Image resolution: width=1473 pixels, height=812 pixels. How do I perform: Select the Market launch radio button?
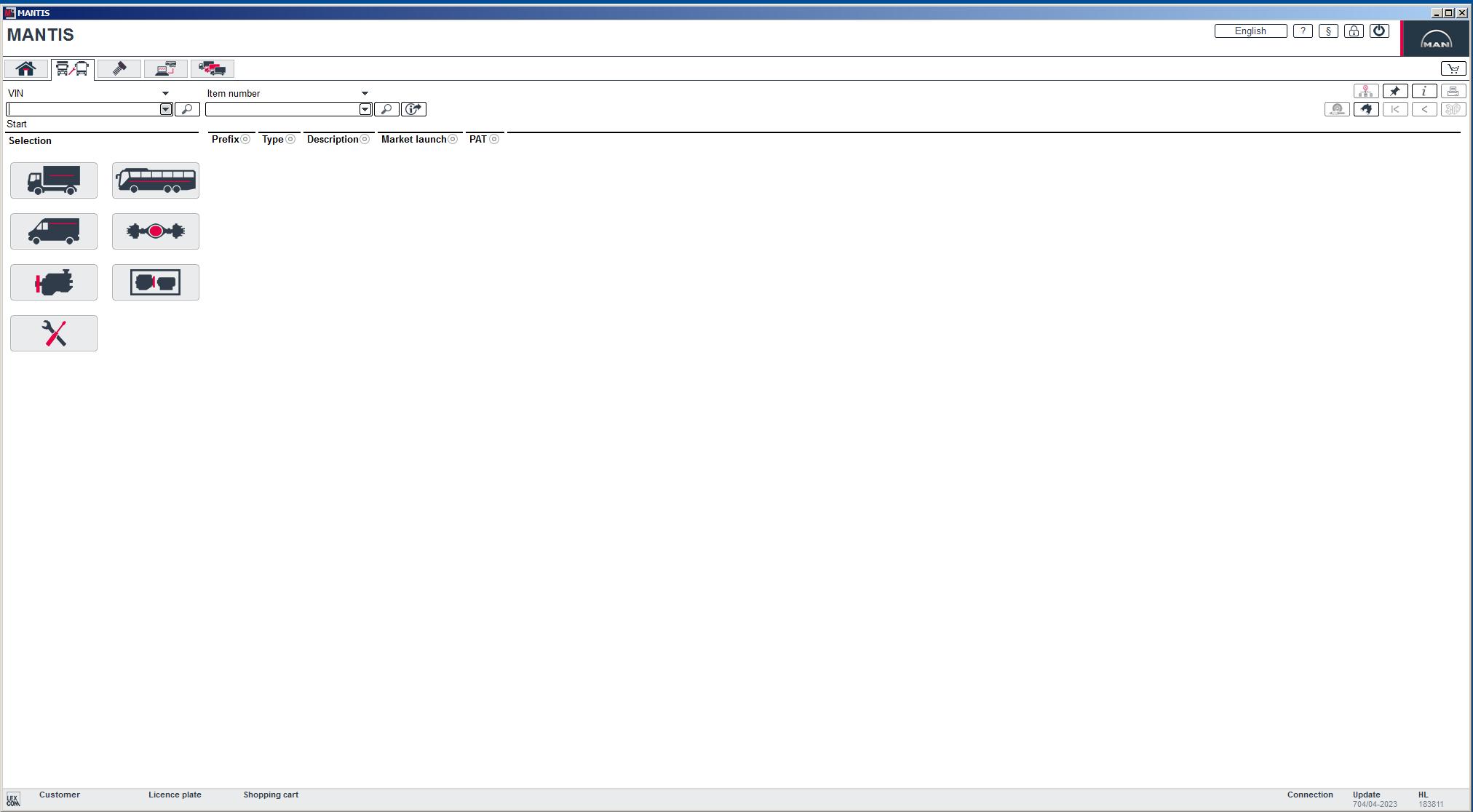coord(451,138)
